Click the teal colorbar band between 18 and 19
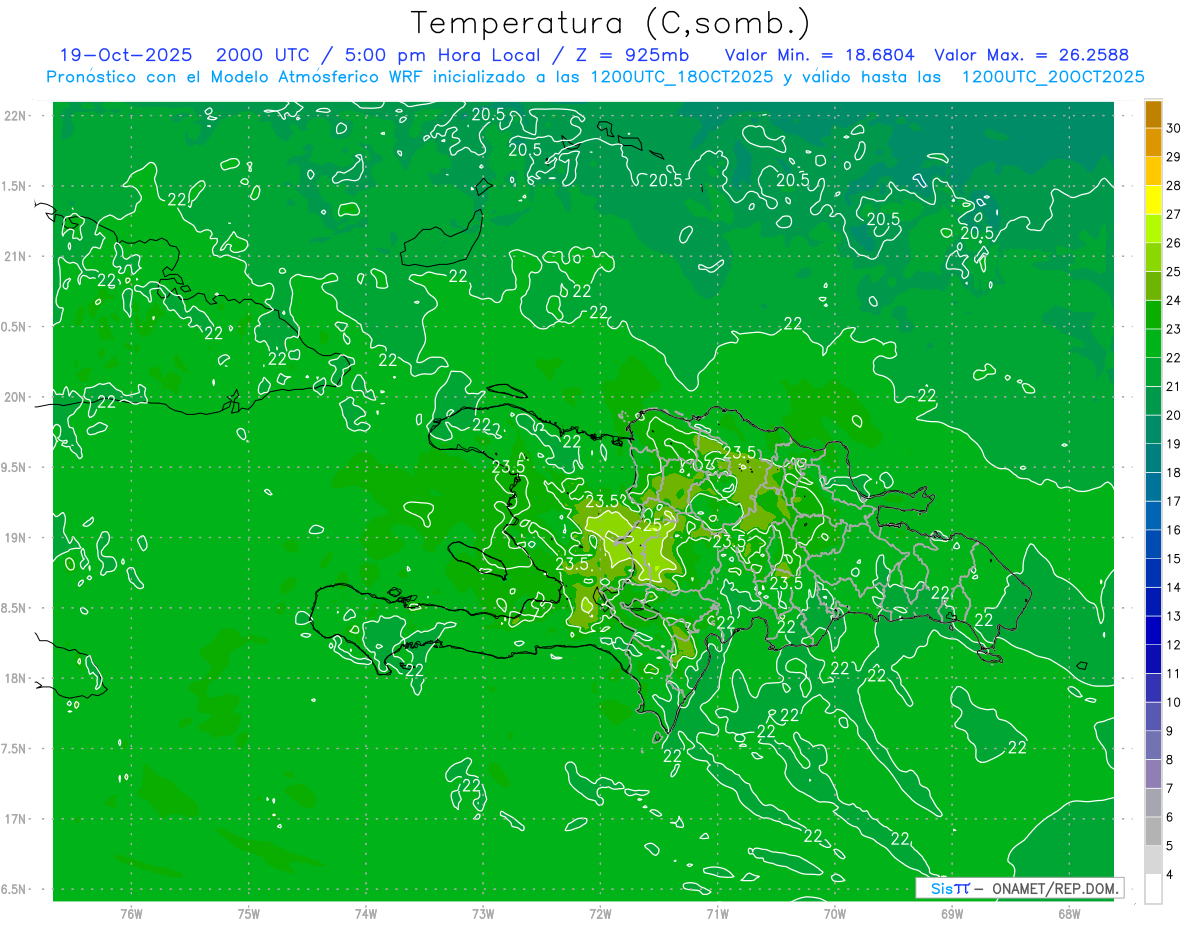The image size is (1200, 927). (x=1153, y=459)
